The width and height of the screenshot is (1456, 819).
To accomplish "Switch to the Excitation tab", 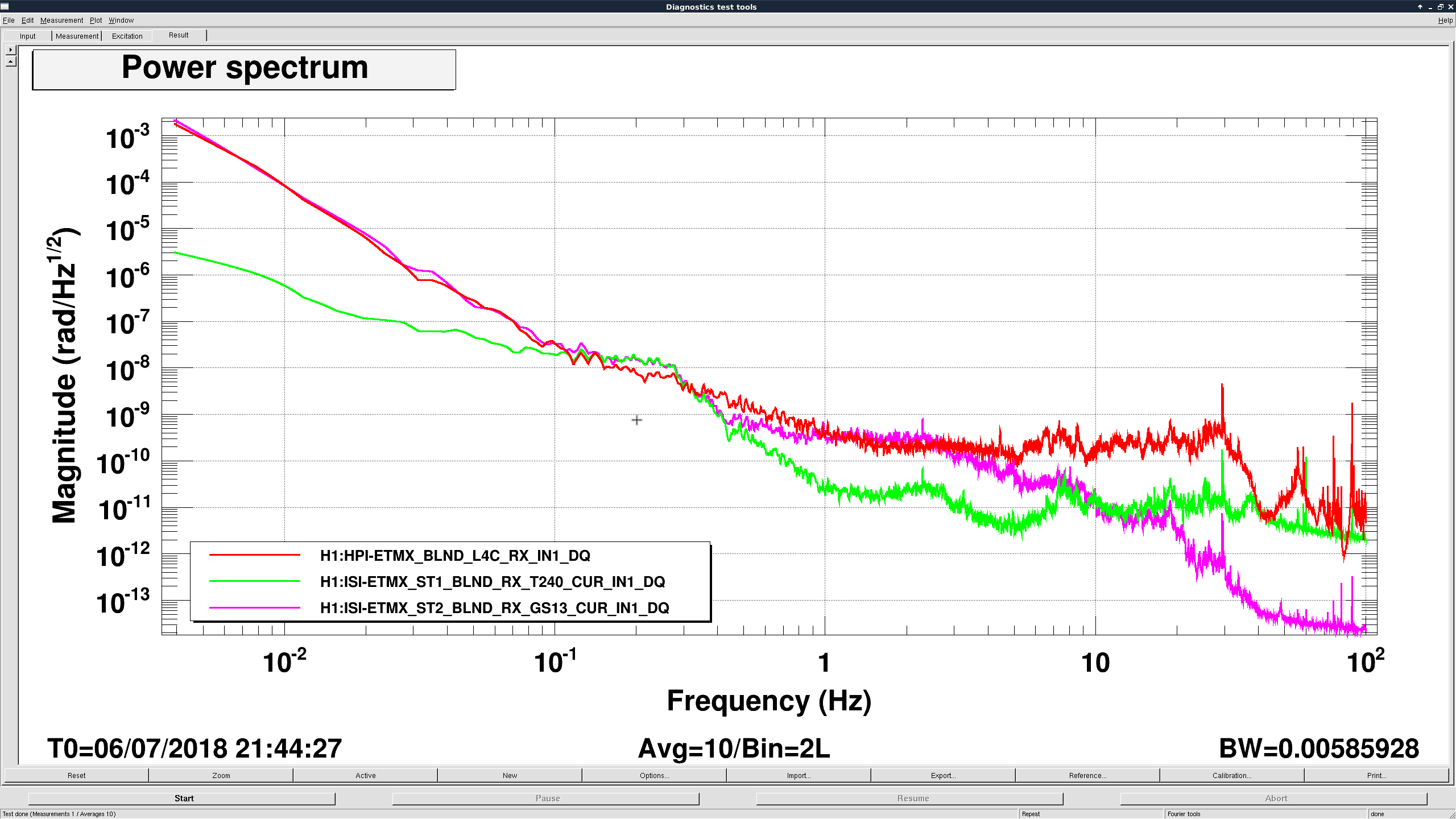I will 127,36.
